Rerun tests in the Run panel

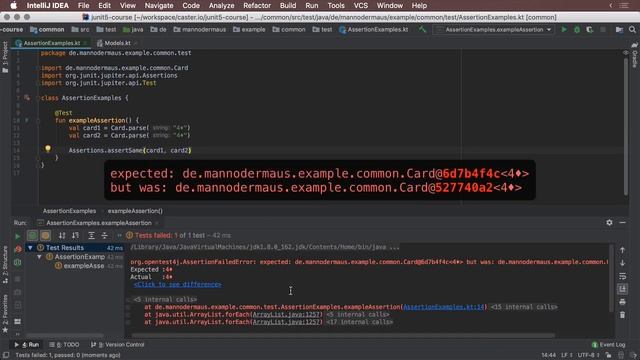click(x=18, y=236)
